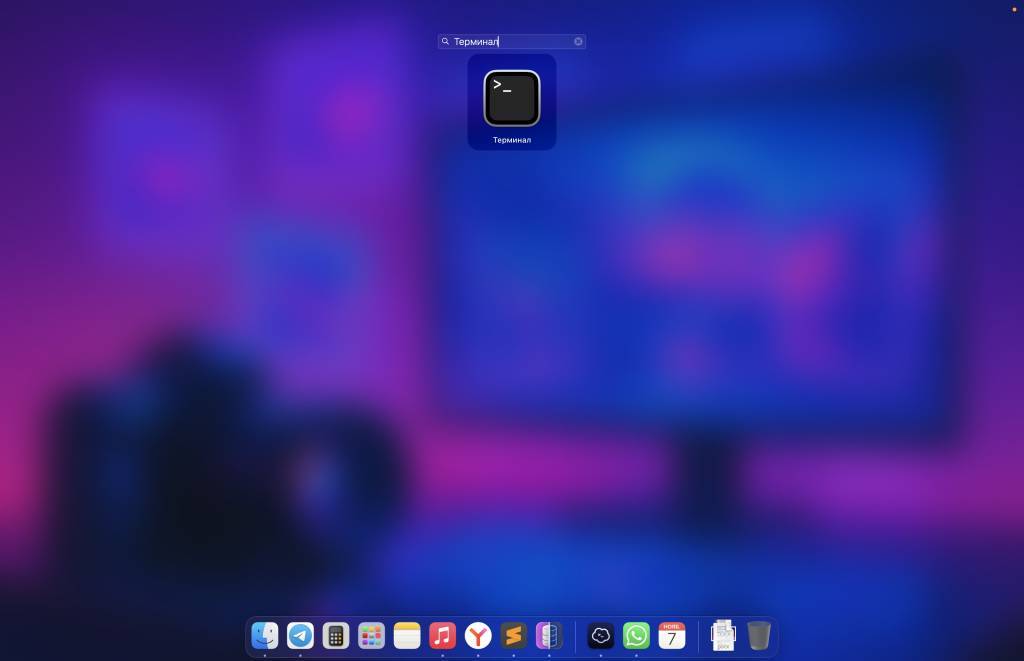
Task: Click the magnifying glass search icon
Action: (x=445, y=42)
